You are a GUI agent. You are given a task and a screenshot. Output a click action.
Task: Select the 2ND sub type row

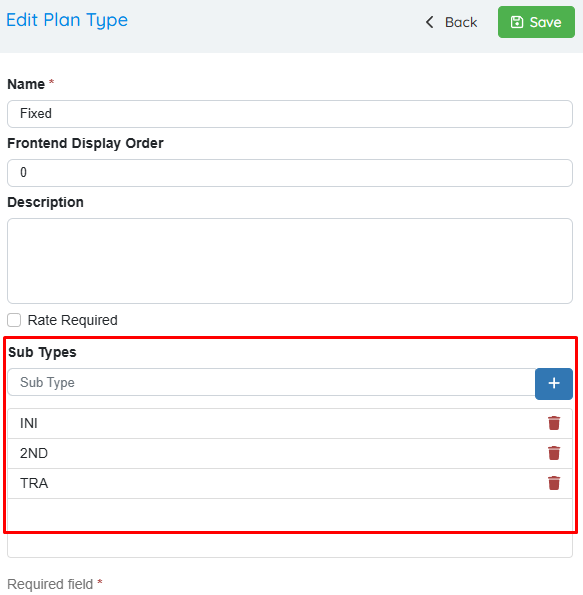click(290, 453)
